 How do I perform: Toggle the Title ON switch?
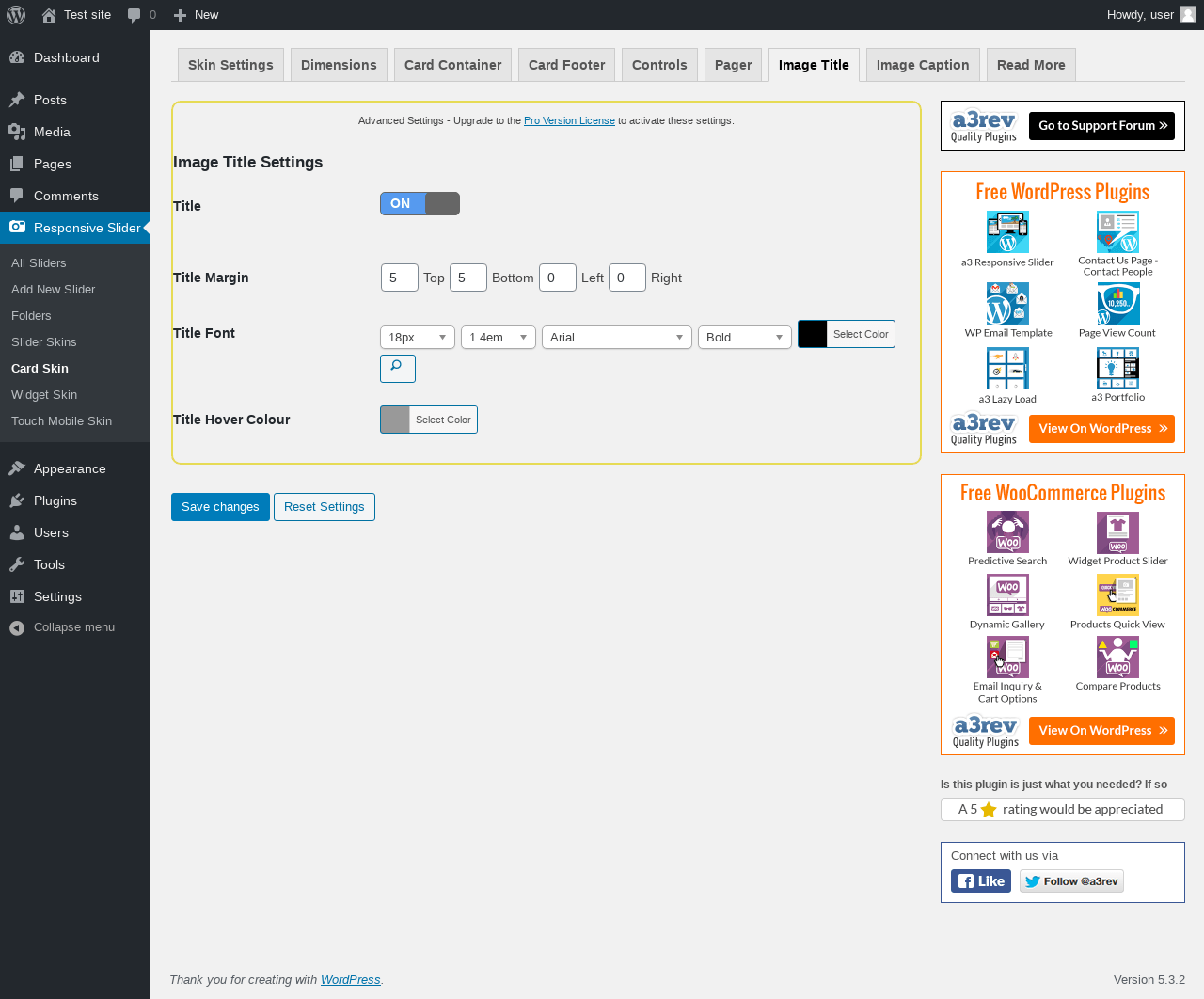pos(420,203)
